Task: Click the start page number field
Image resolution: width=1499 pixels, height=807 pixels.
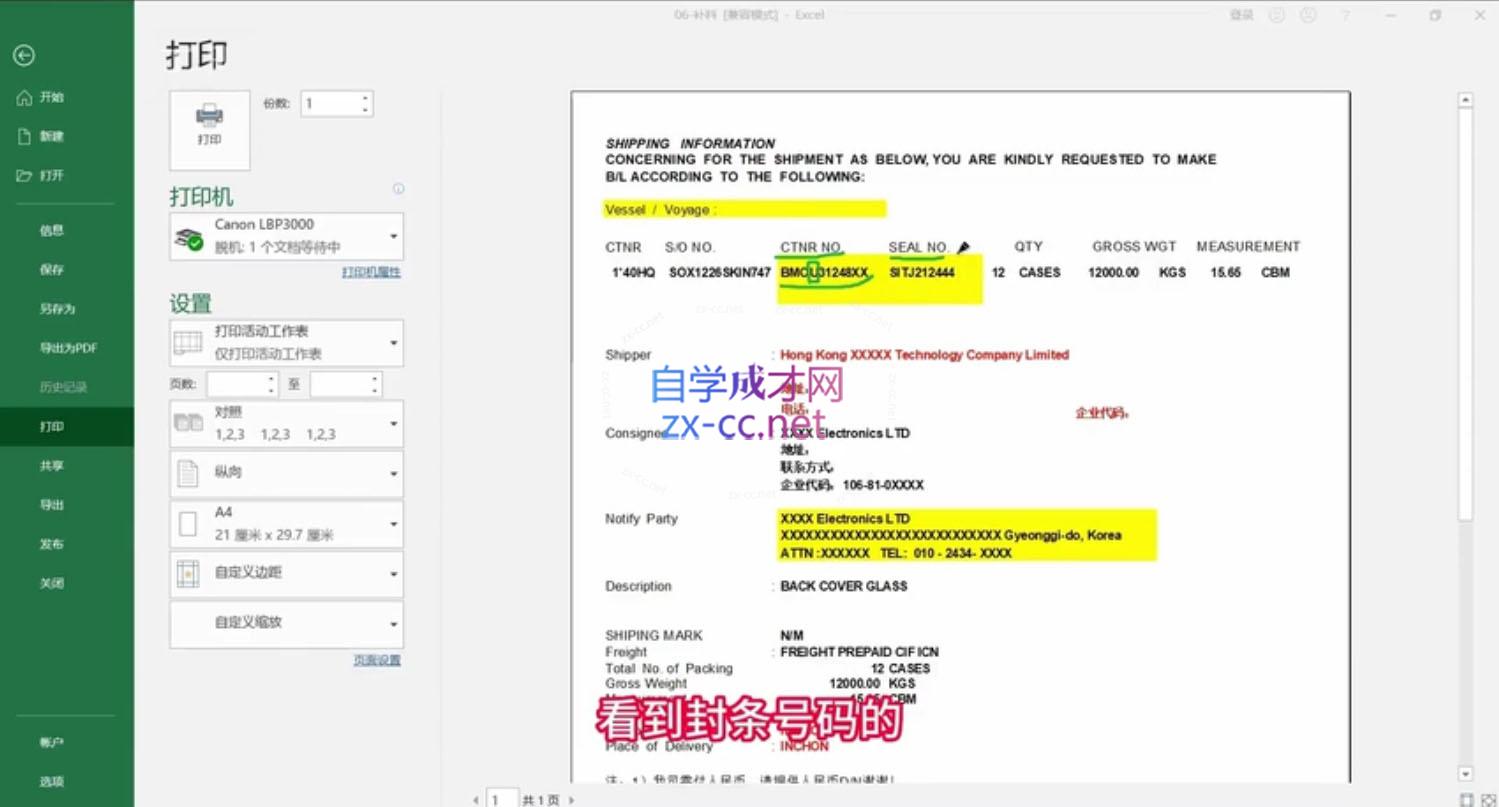Action: tap(236, 384)
